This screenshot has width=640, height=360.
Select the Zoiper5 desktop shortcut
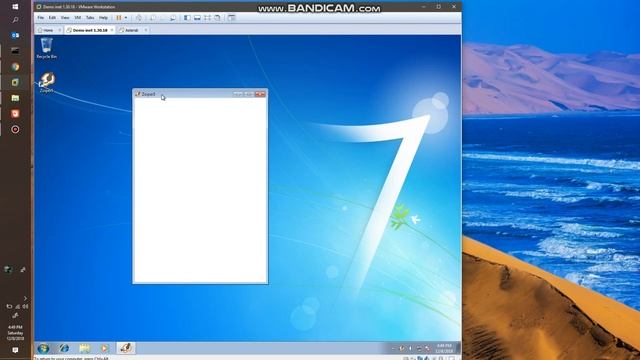click(x=47, y=82)
